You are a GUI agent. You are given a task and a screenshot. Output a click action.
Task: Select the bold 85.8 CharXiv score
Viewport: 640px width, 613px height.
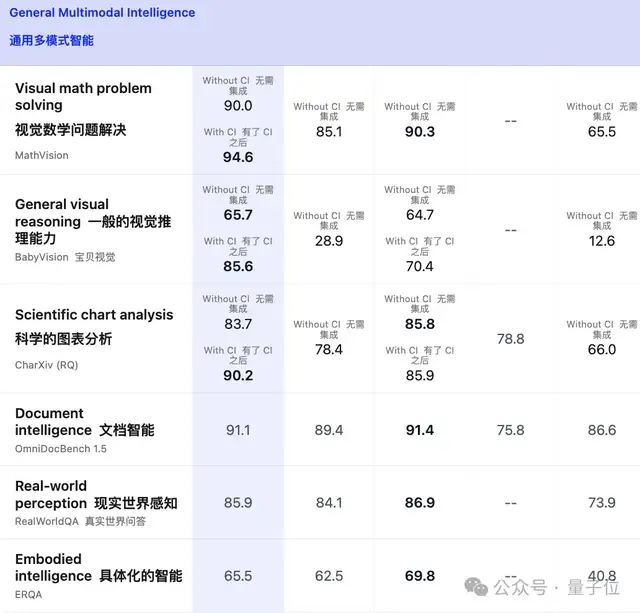420,324
